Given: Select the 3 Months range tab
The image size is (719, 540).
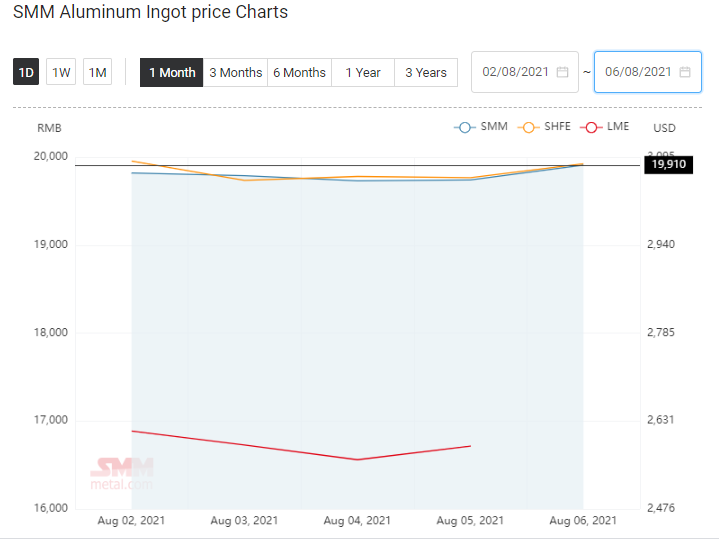Looking at the screenshot, I should click(x=235, y=72).
